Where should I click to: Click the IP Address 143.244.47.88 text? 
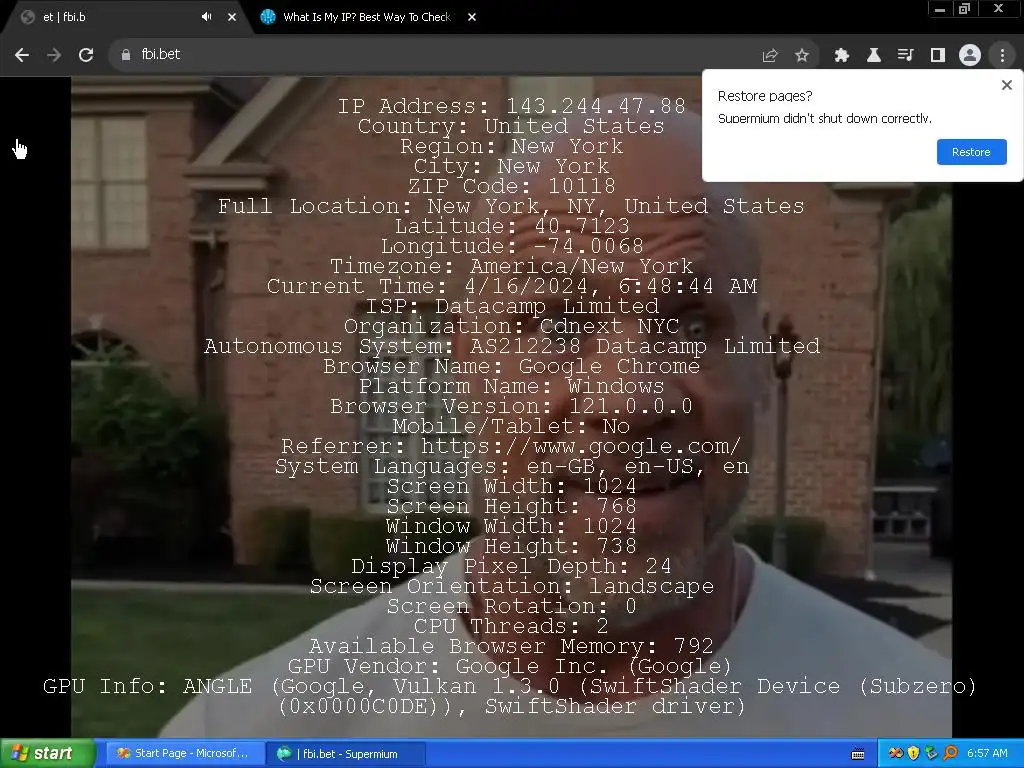pyautogui.click(x=511, y=106)
